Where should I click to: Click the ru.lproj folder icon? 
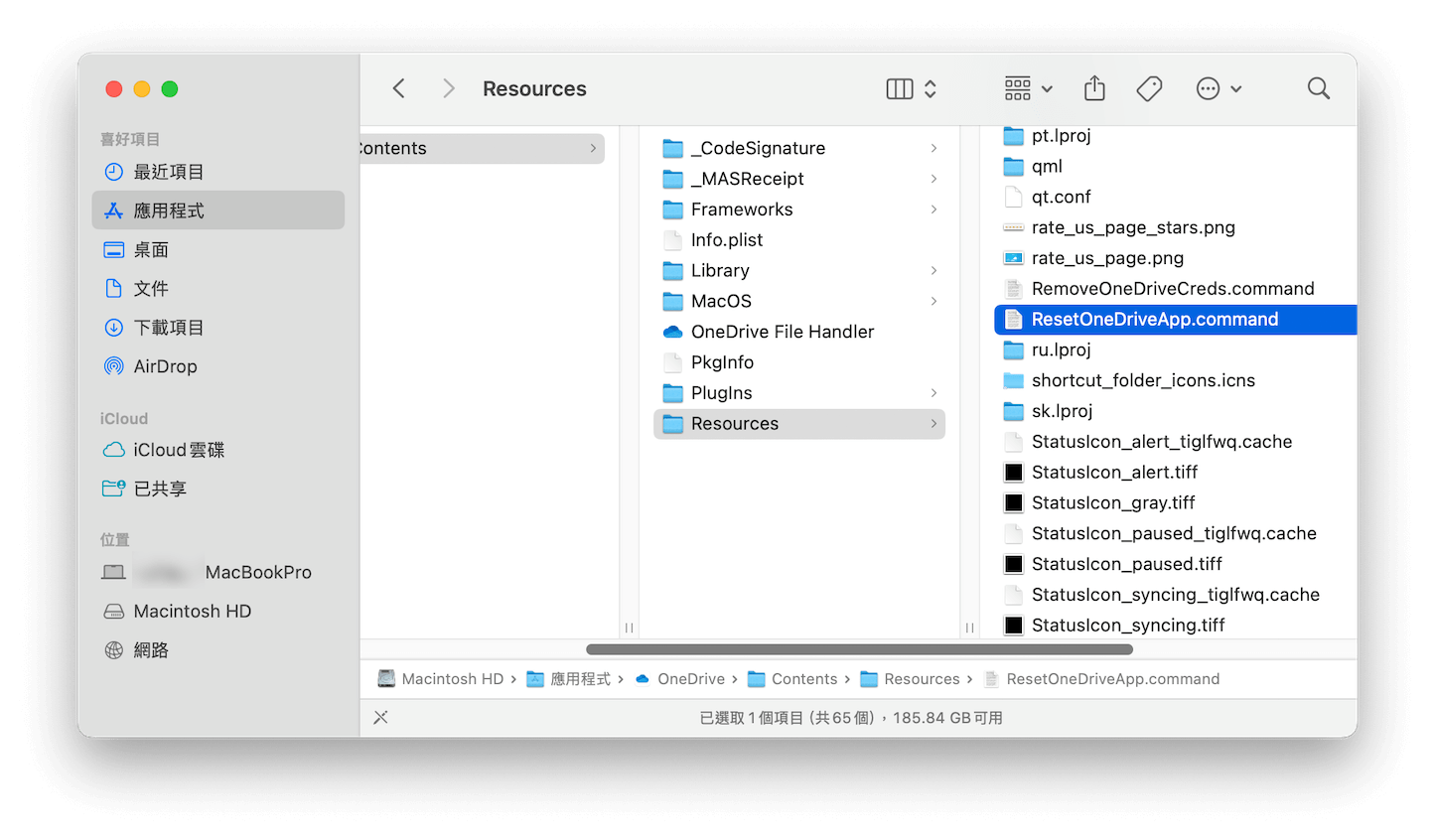(x=1014, y=350)
